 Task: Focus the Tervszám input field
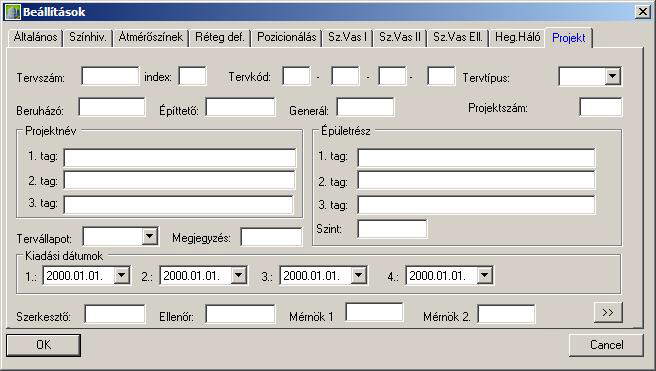click(x=110, y=76)
